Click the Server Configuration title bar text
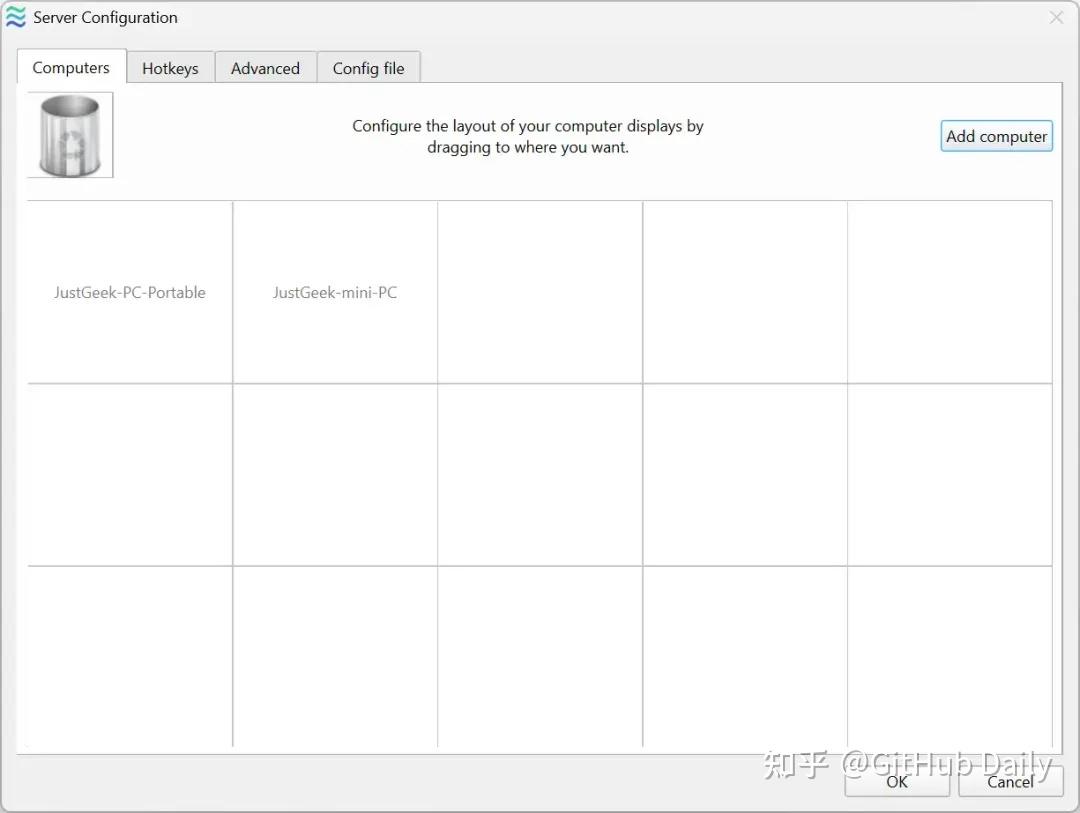 tap(105, 18)
